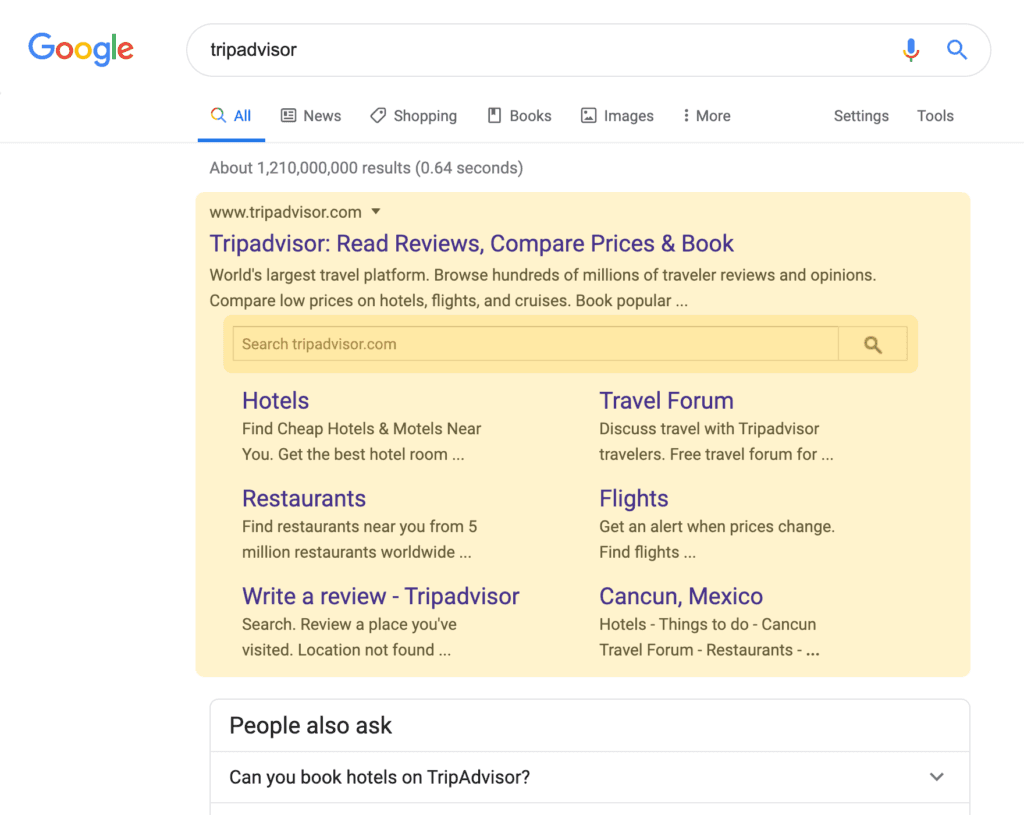Viewport: 1024px width, 815px height.
Task: Open search Tools
Action: coord(935,116)
